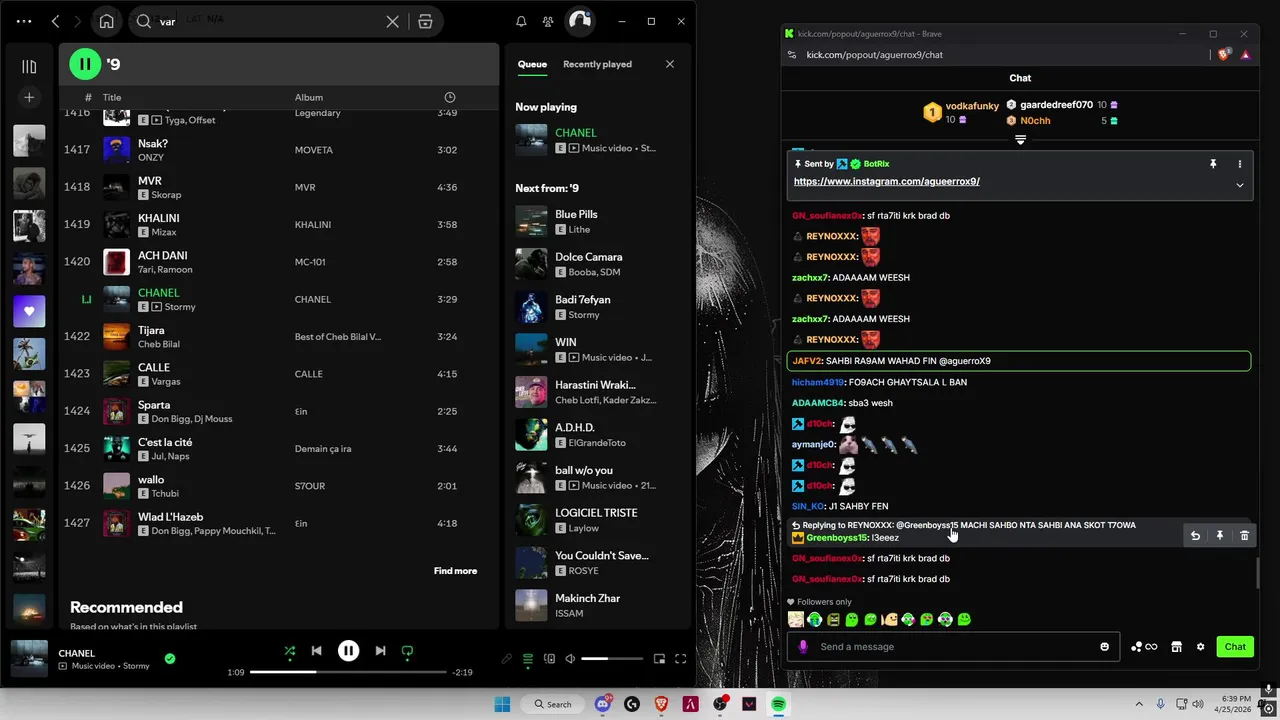This screenshot has width=1280, height=720.
Task: Enter Spotify fullscreen mode
Action: click(680, 659)
